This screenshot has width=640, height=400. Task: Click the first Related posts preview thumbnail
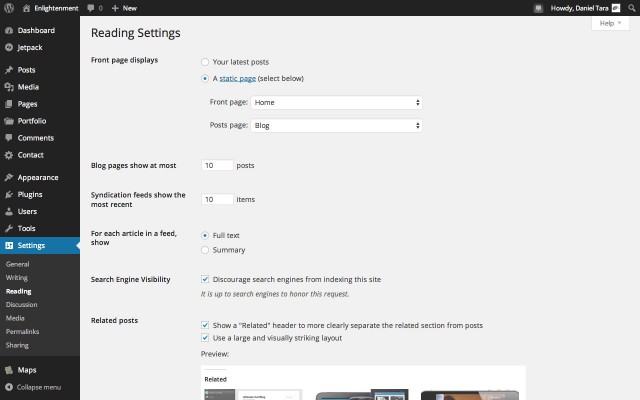point(253,394)
